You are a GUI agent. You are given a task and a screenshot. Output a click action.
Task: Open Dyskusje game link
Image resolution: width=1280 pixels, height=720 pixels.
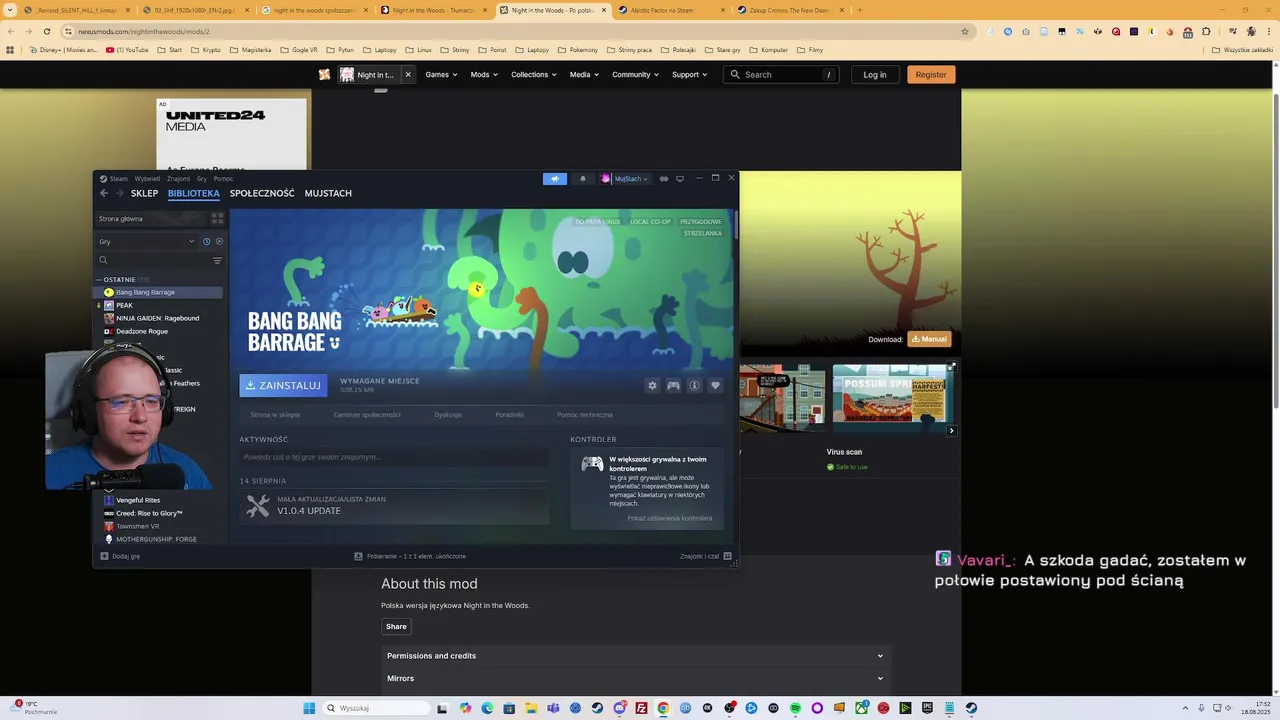(x=448, y=415)
